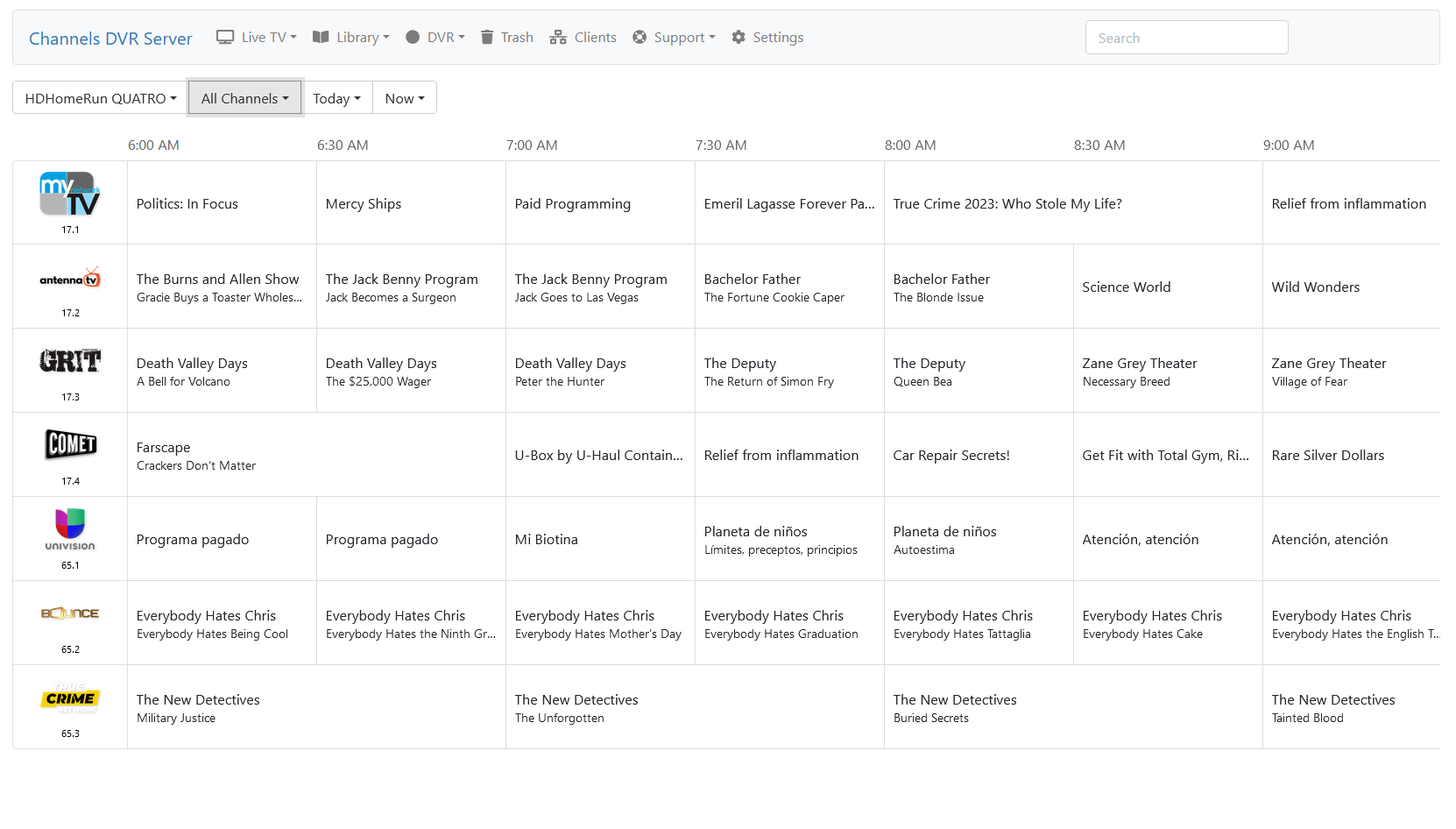Open the Clients page
This screenshot has height=829, width=1456.
point(583,38)
